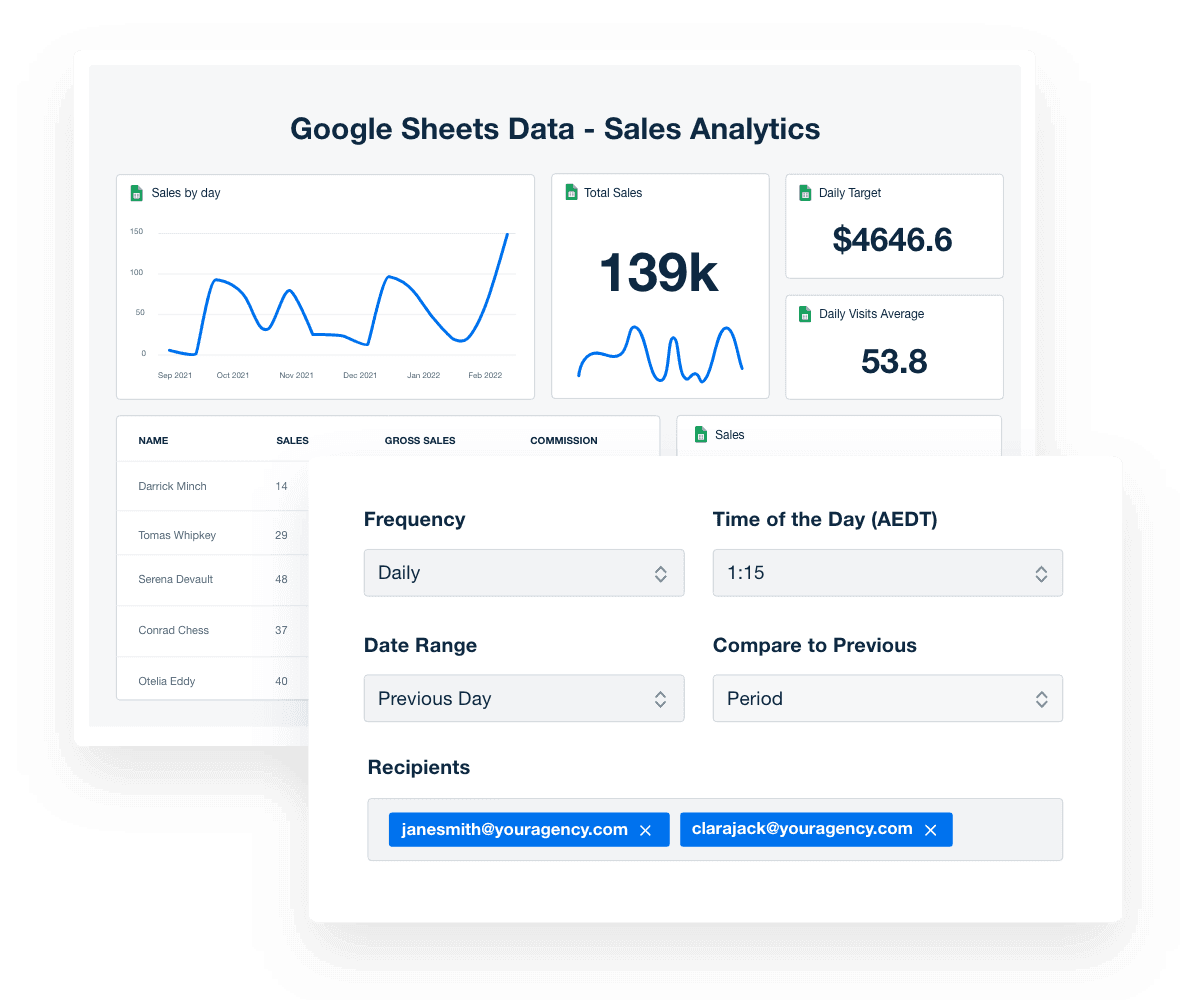Remove janesmith@youragency.com using its X icon
The height and width of the screenshot is (1000, 1200).
click(x=645, y=829)
